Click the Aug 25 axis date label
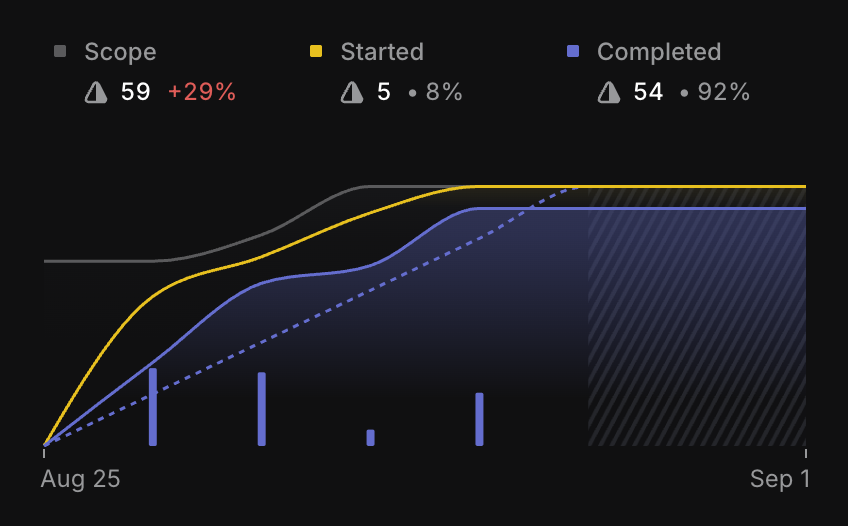 80,479
